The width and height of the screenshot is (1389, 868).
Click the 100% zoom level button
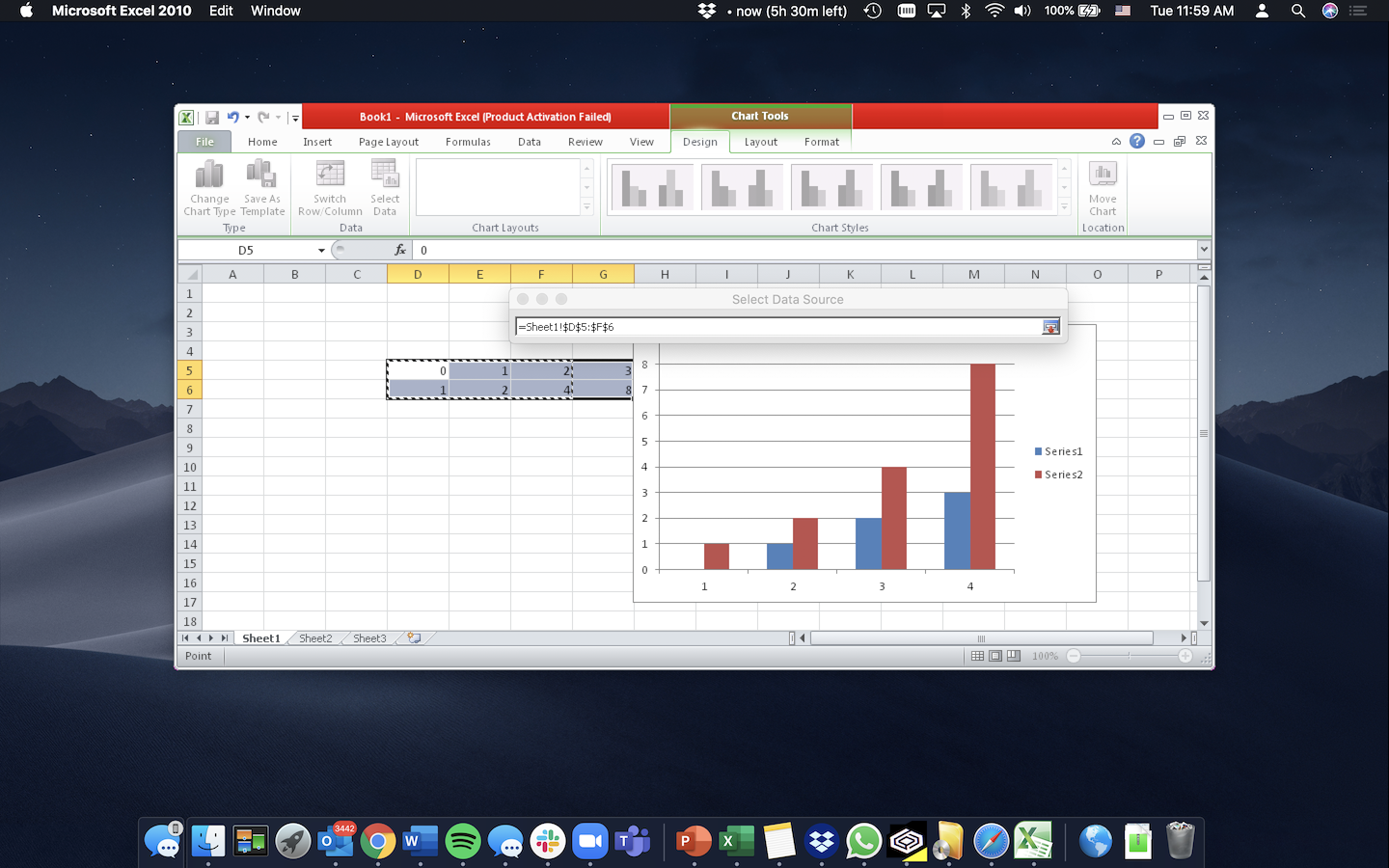(x=1044, y=655)
